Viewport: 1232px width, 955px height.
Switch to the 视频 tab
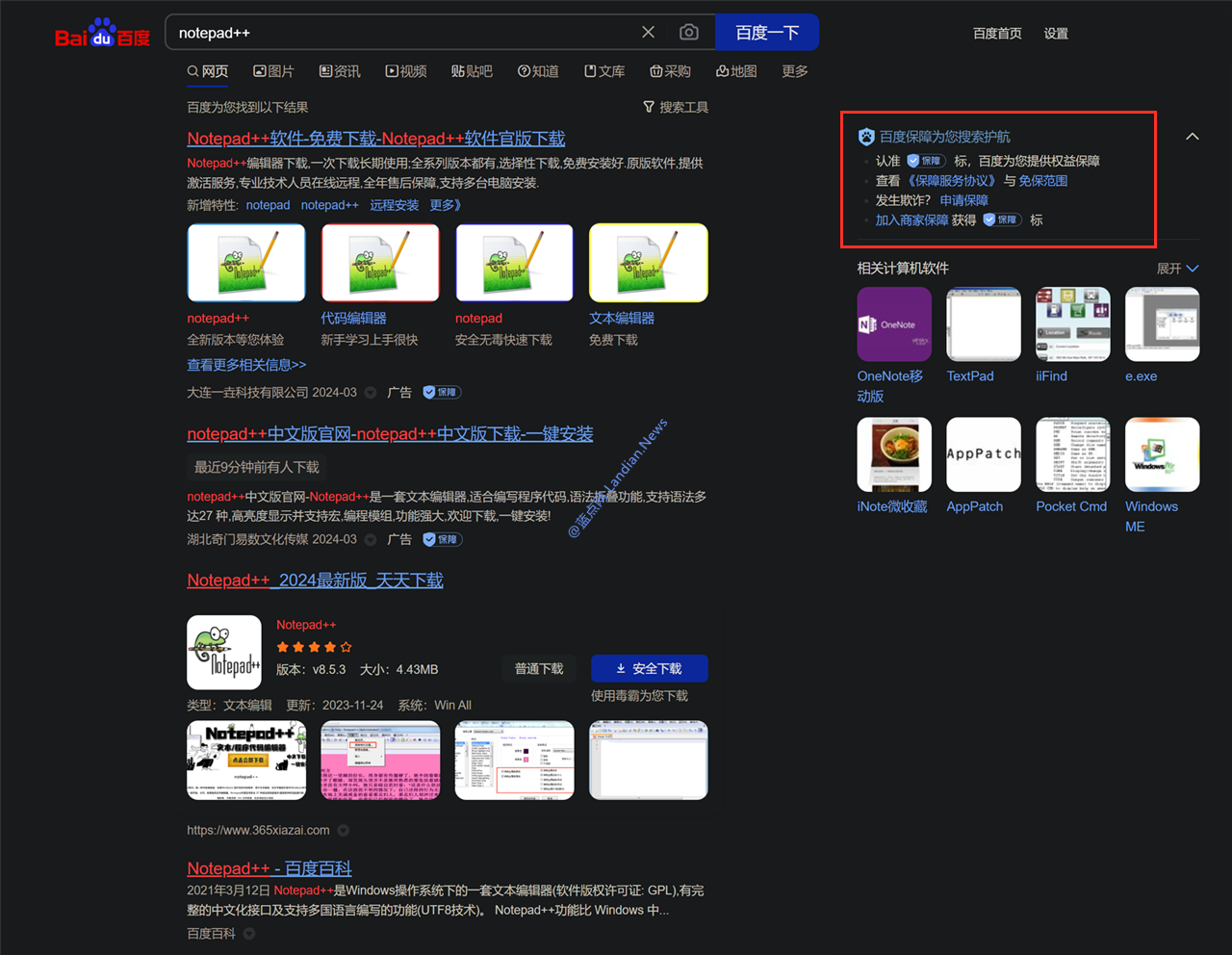406,71
